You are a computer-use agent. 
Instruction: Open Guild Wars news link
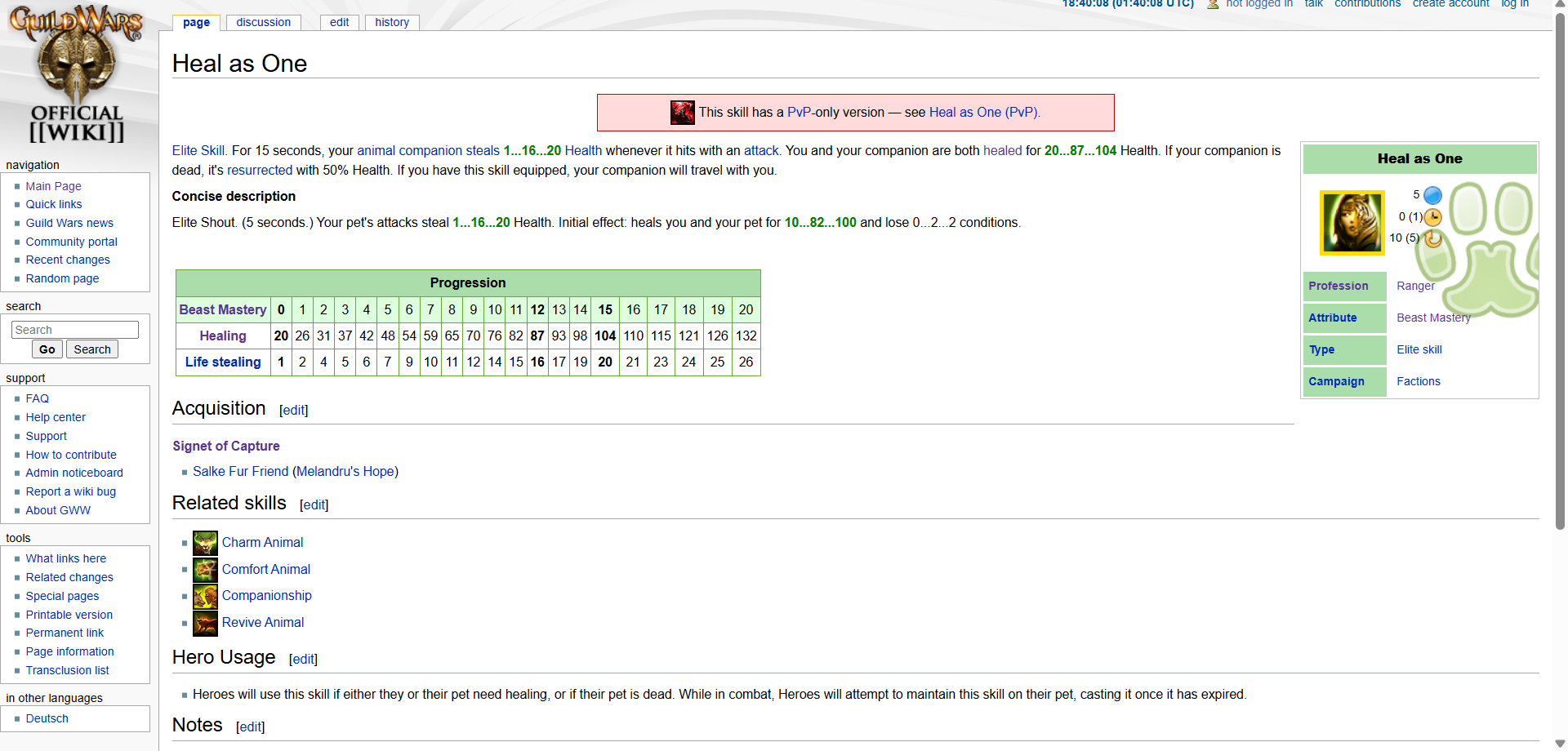(x=69, y=223)
